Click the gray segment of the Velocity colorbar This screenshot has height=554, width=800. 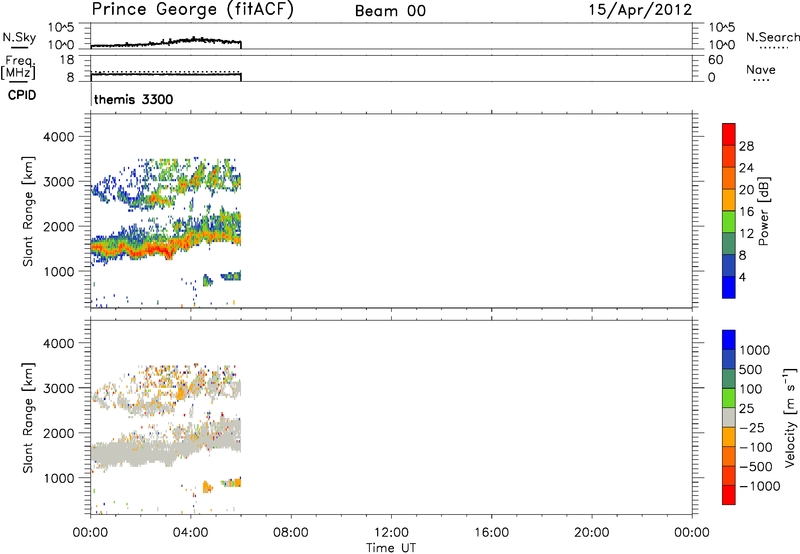click(x=729, y=417)
